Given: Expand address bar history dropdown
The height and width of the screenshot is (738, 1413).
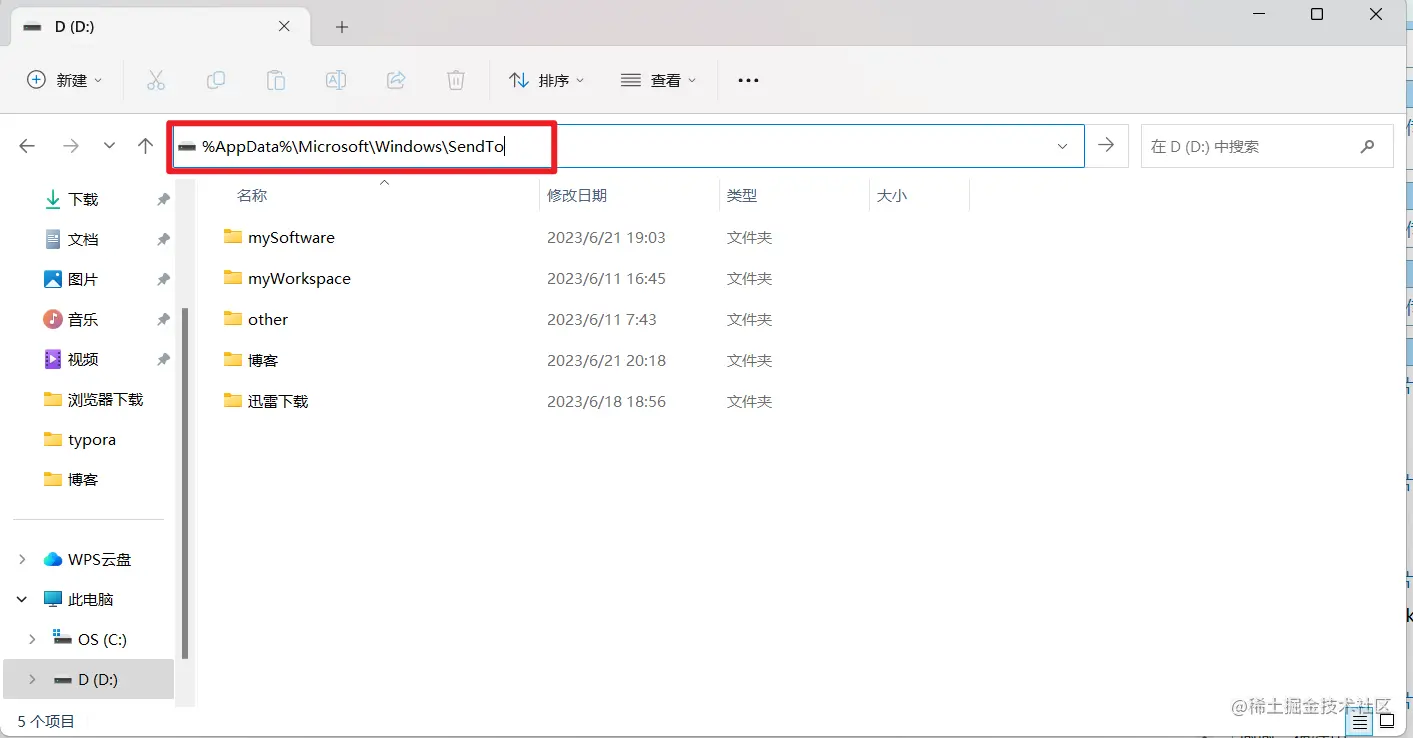Looking at the screenshot, I should pos(1062,146).
